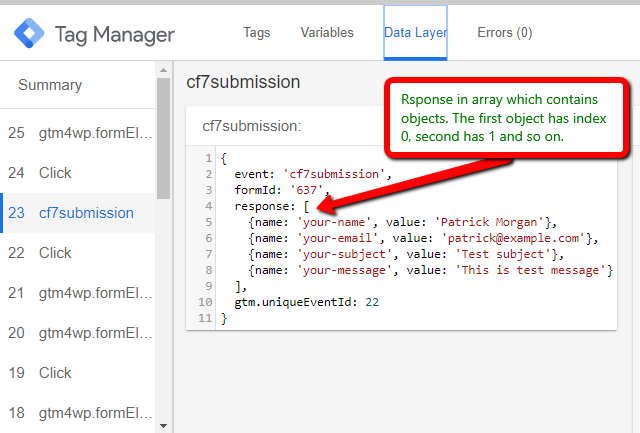Click the 'your-email' field name
640x433 pixels.
tap(338, 238)
